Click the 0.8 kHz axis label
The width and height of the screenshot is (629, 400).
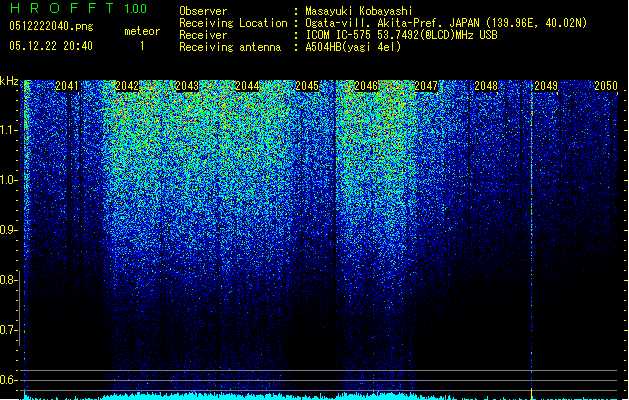coord(8,280)
